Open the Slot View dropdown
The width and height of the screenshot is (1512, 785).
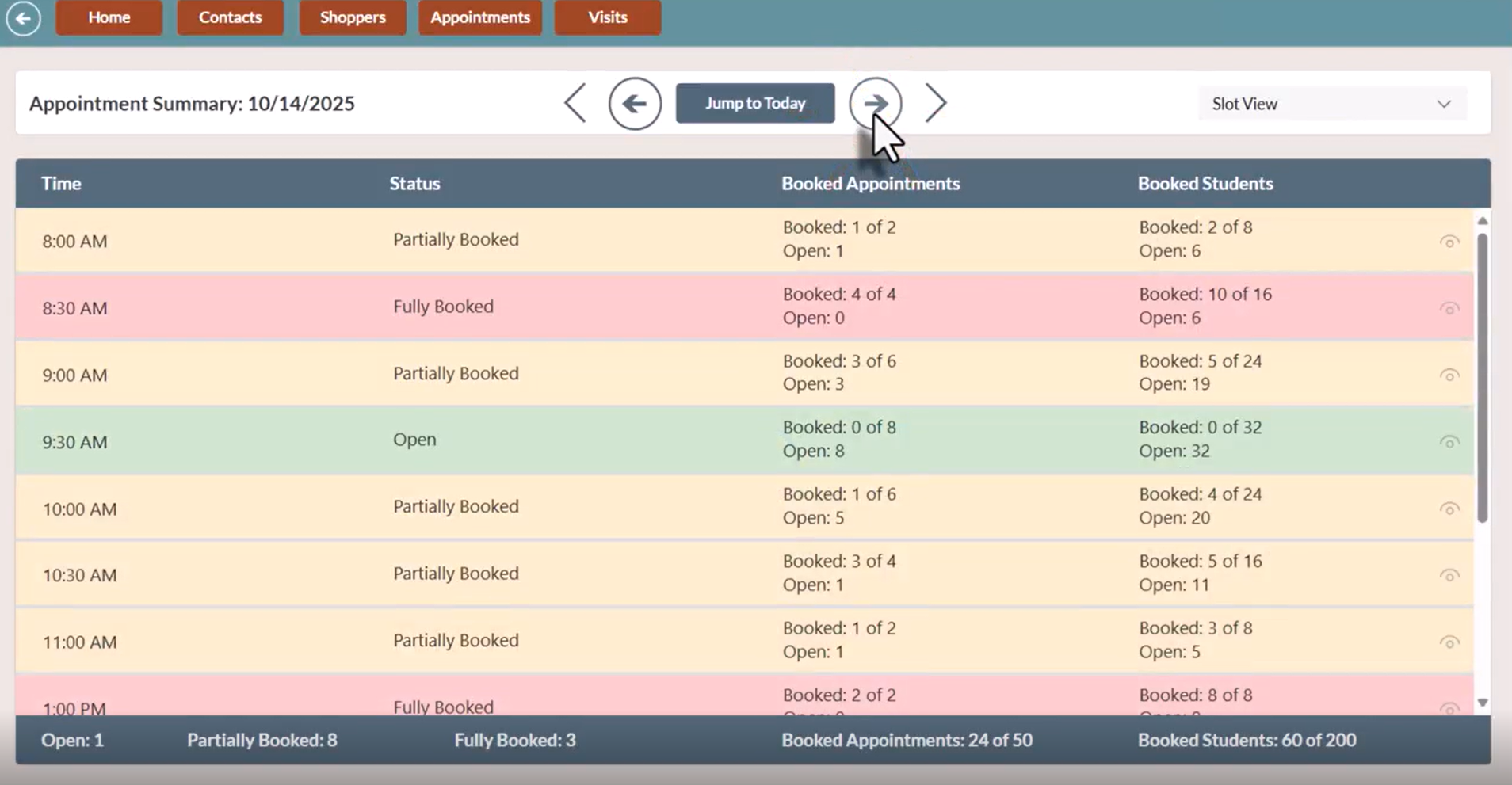[1332, 104]
